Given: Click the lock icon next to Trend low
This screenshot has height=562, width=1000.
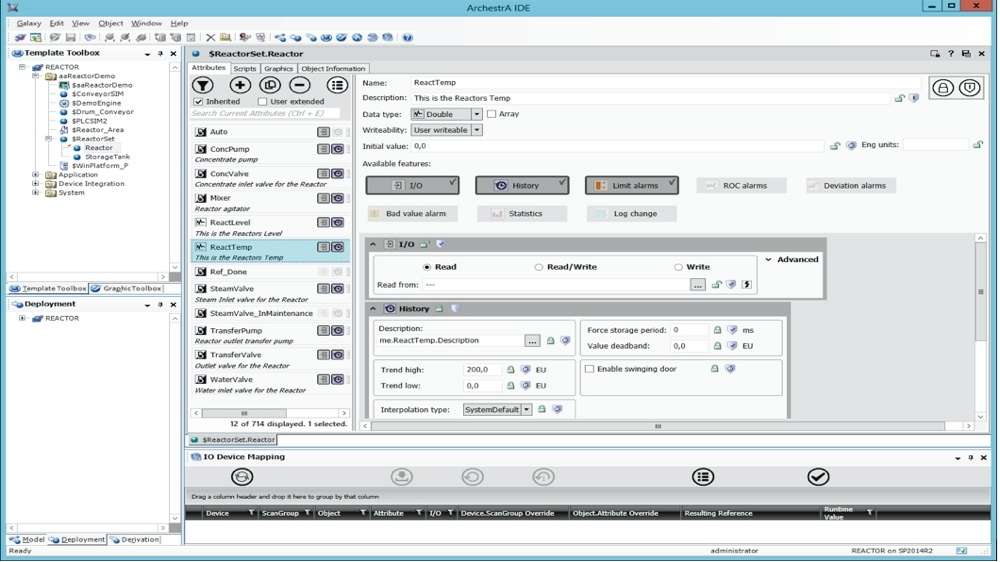Looking at the screenshot, I should point(510,385).
